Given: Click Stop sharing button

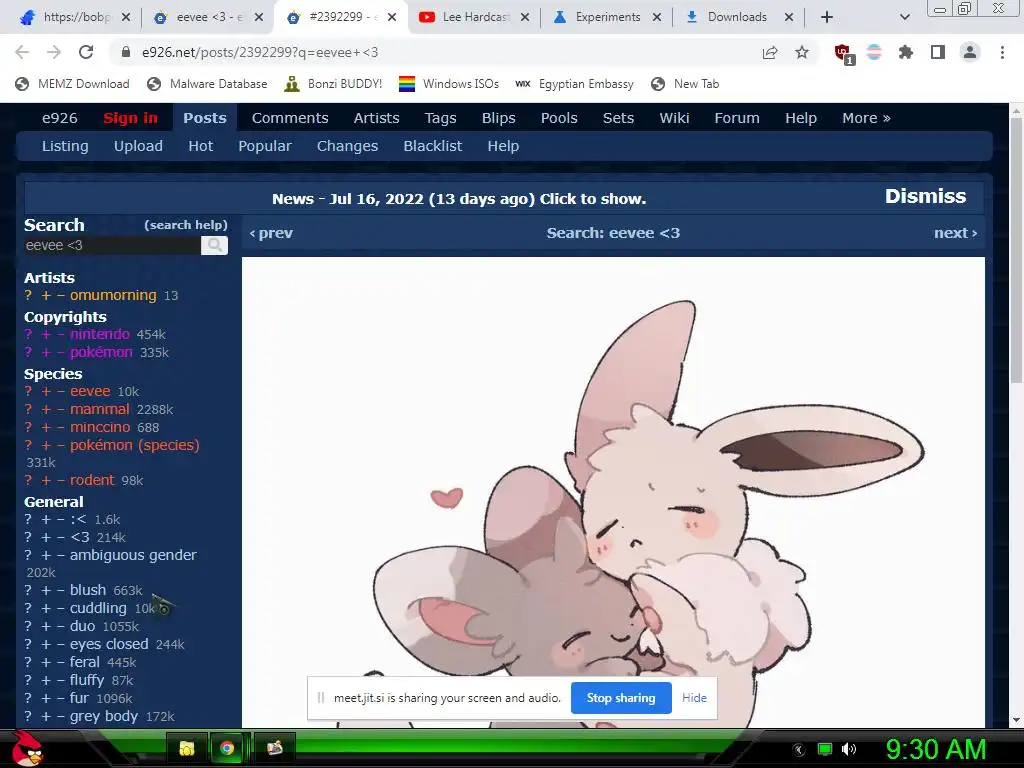Looking at the screenshot, I should [620, 698].
